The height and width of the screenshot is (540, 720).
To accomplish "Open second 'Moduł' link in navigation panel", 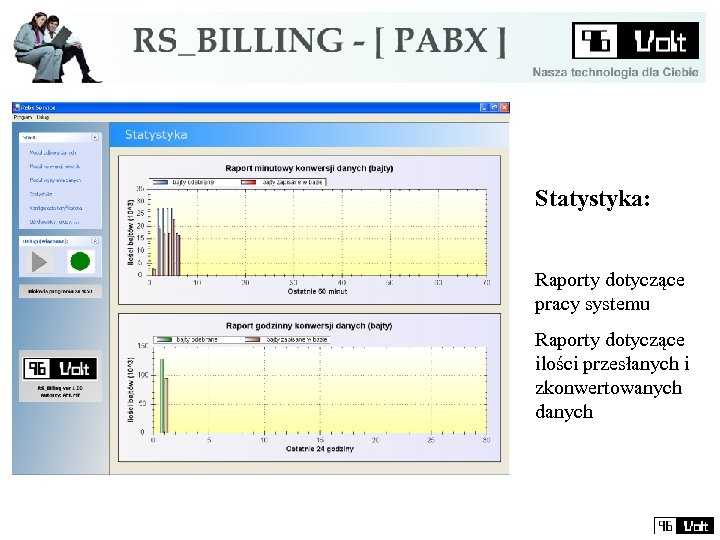I will coord(55,167).
